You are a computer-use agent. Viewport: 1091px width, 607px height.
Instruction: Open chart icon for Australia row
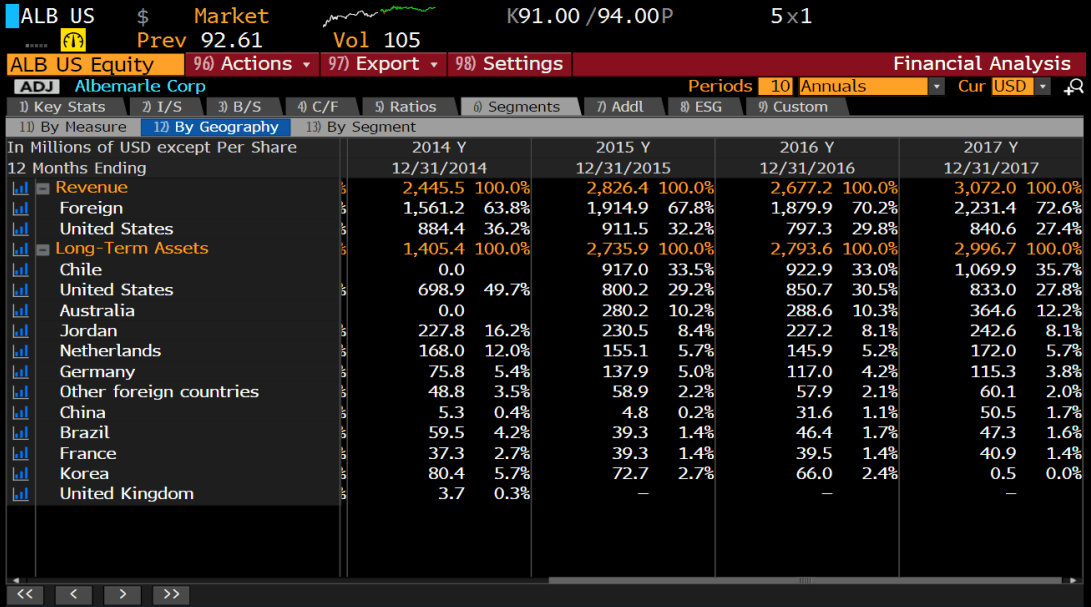tap(21, 310)
